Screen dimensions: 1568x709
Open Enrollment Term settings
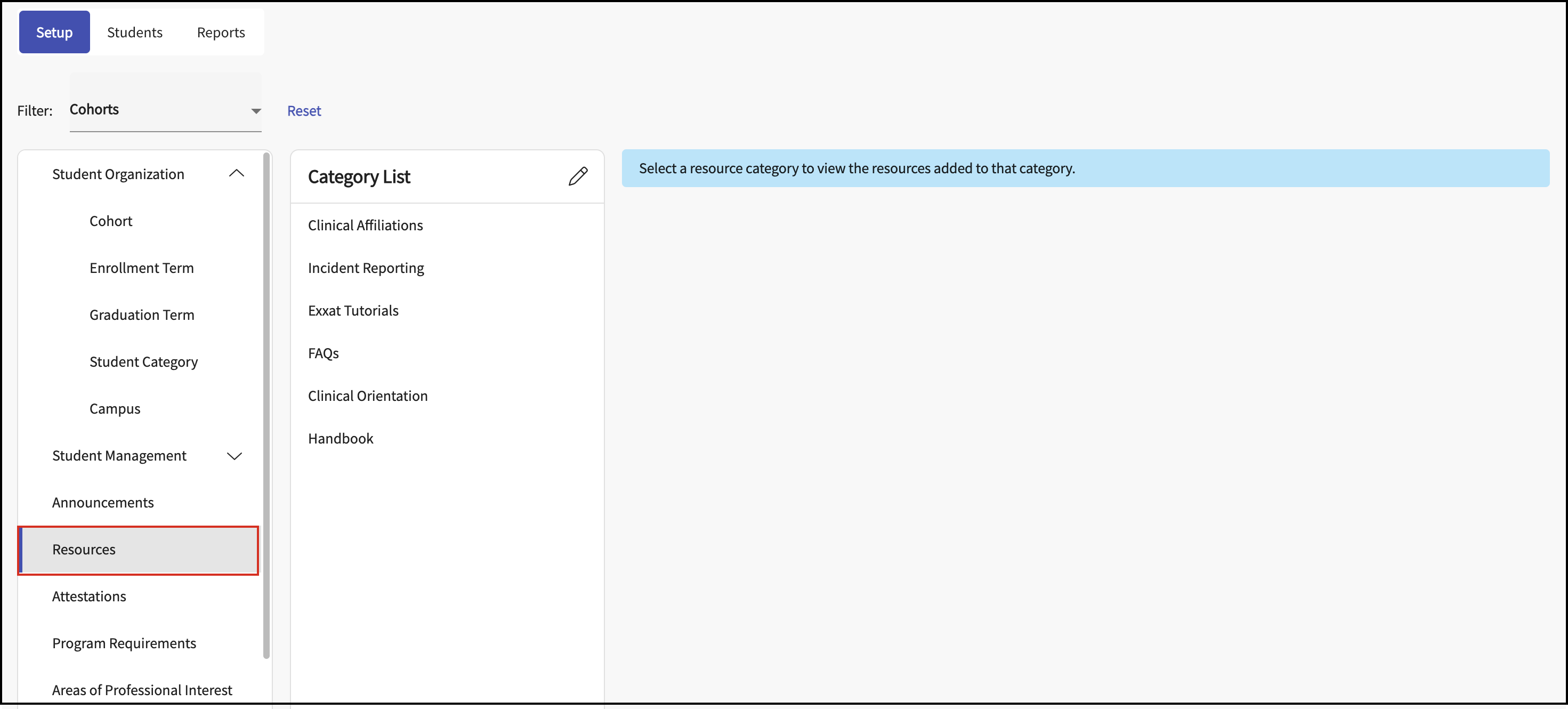pos(141,268)
